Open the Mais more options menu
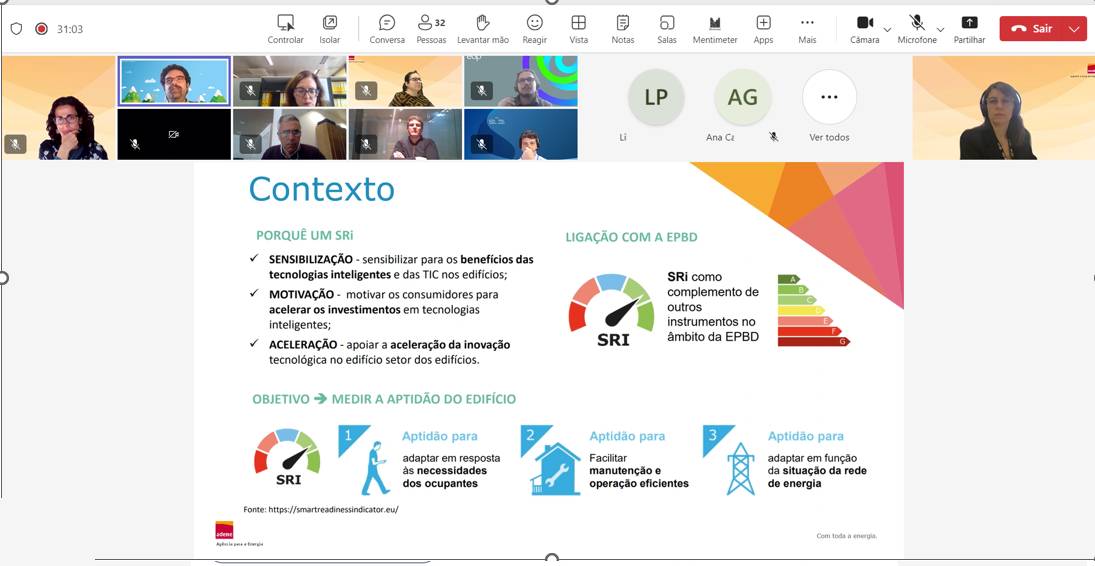The height and width of the screenshot is (566, 1095). point(807,29)
